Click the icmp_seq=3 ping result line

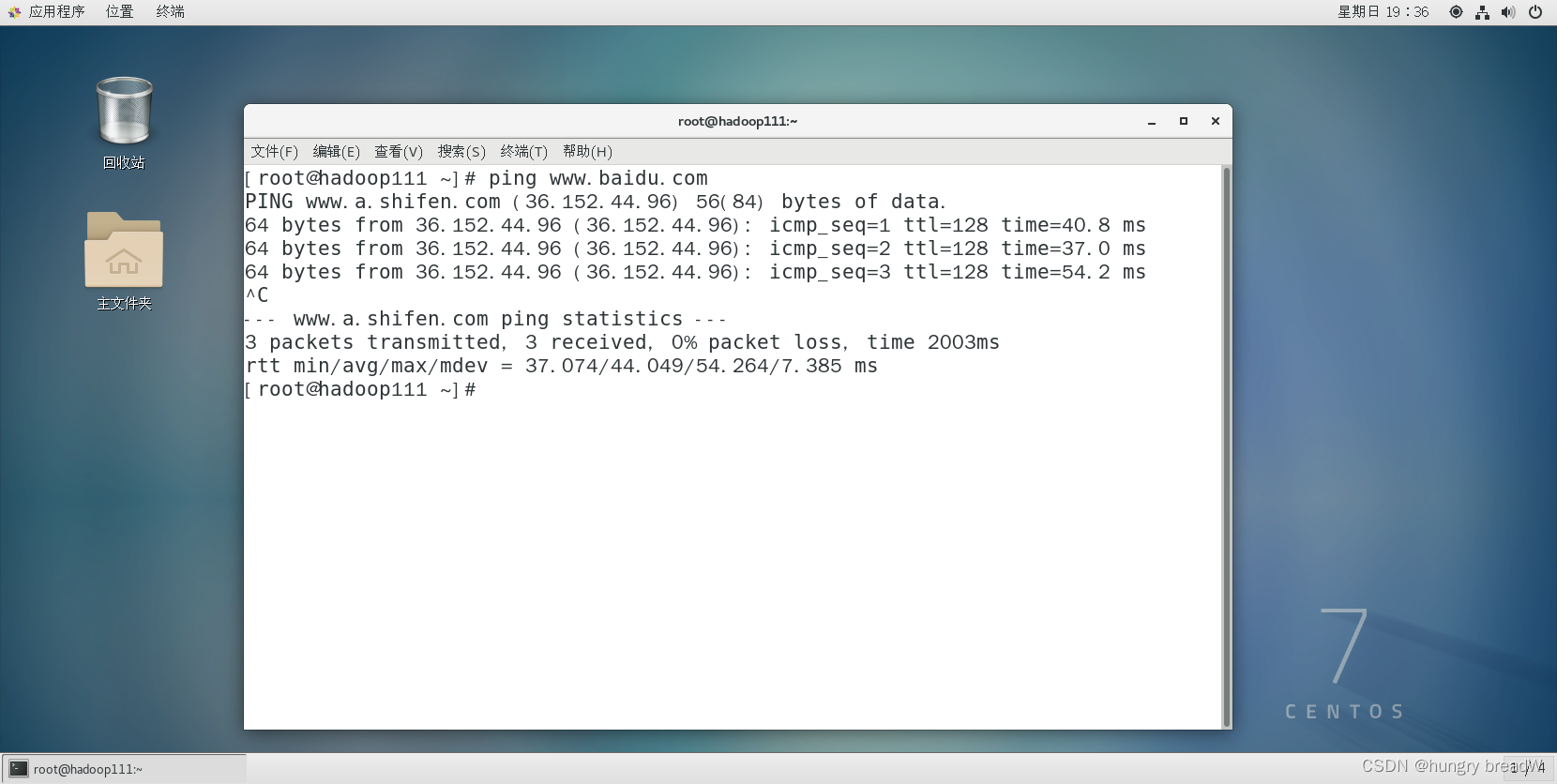tap(695, 272)
